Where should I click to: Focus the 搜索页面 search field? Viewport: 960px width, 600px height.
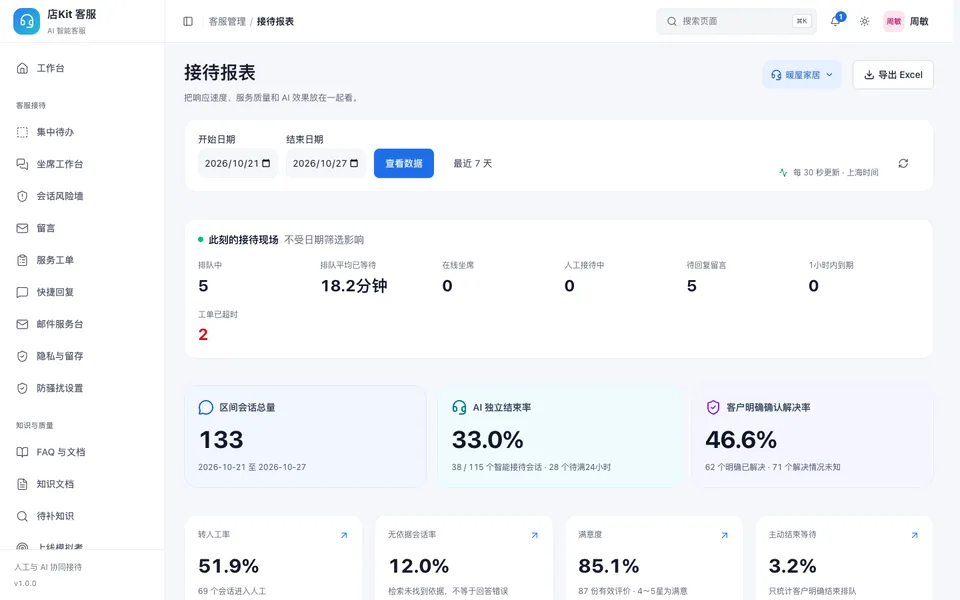[x=737, y=21]
